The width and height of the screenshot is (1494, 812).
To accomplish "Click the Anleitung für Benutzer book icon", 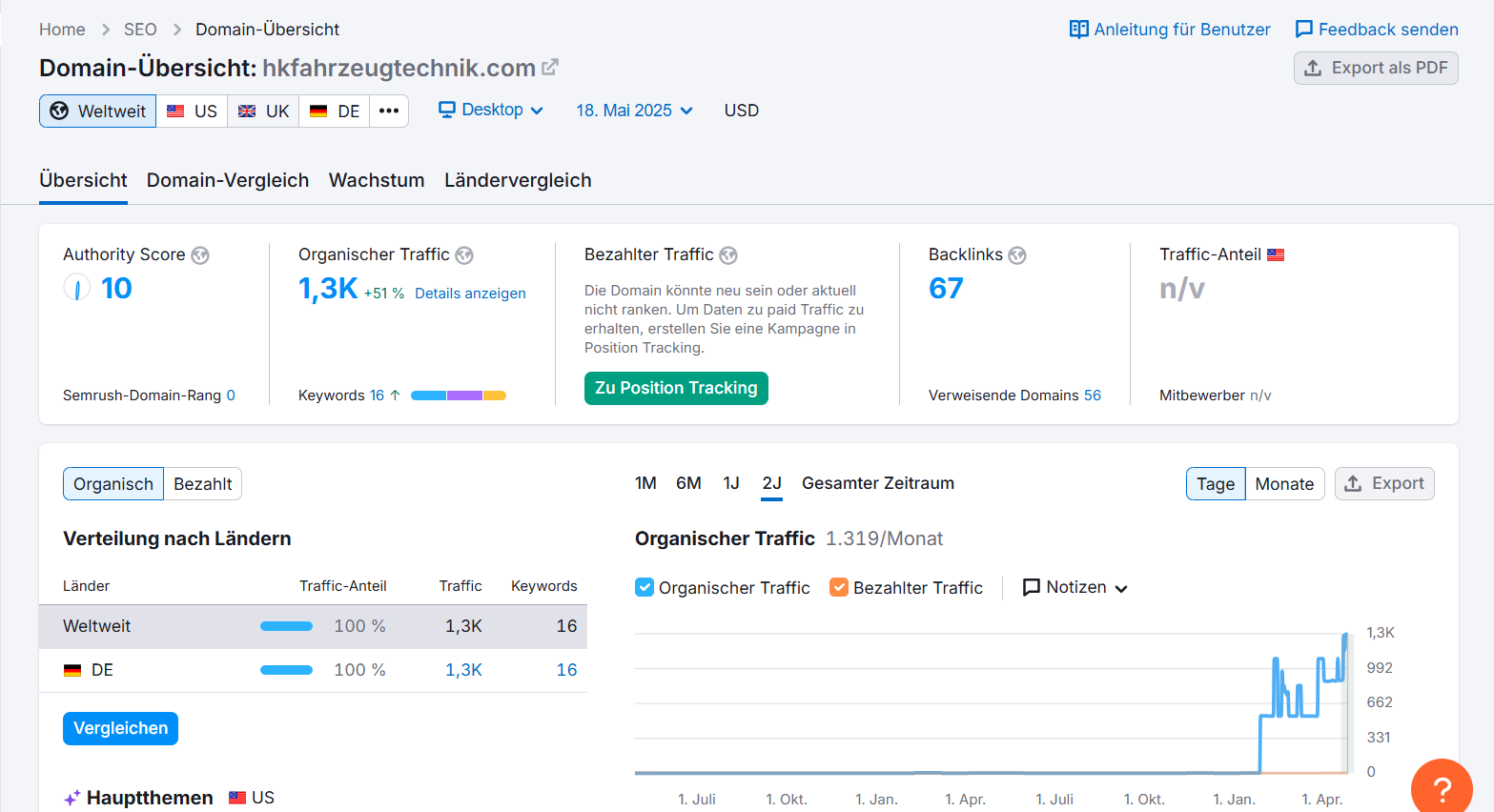I will point(1078,30).
